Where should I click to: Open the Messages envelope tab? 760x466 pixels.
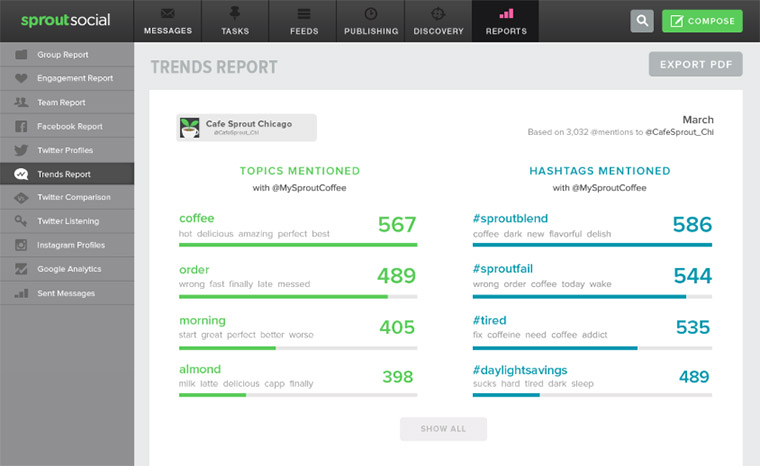point(167,21)
